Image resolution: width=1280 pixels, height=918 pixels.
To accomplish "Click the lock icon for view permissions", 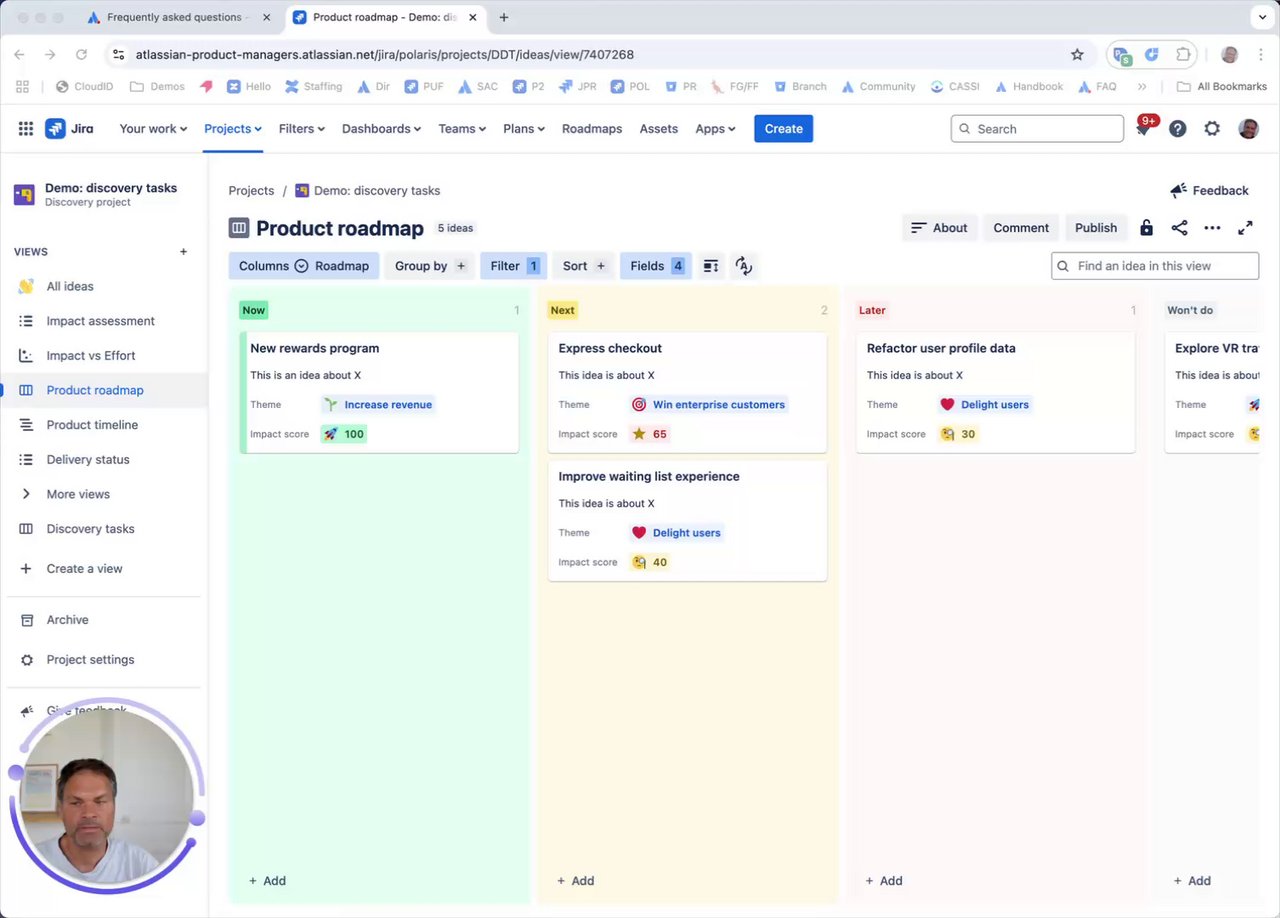I will pyautogui.click(x=1147, y=228).
